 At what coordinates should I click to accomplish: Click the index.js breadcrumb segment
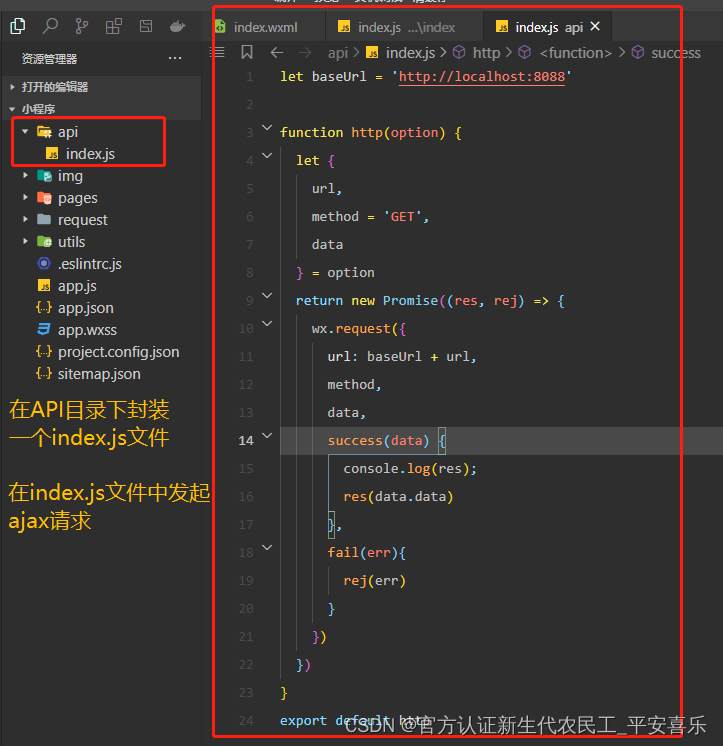pos(410,53)
